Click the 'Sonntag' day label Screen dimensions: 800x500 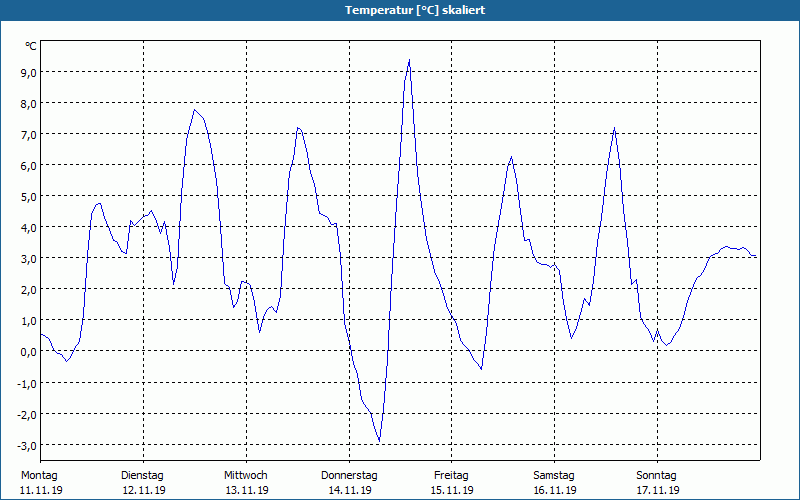coord(657,476)
